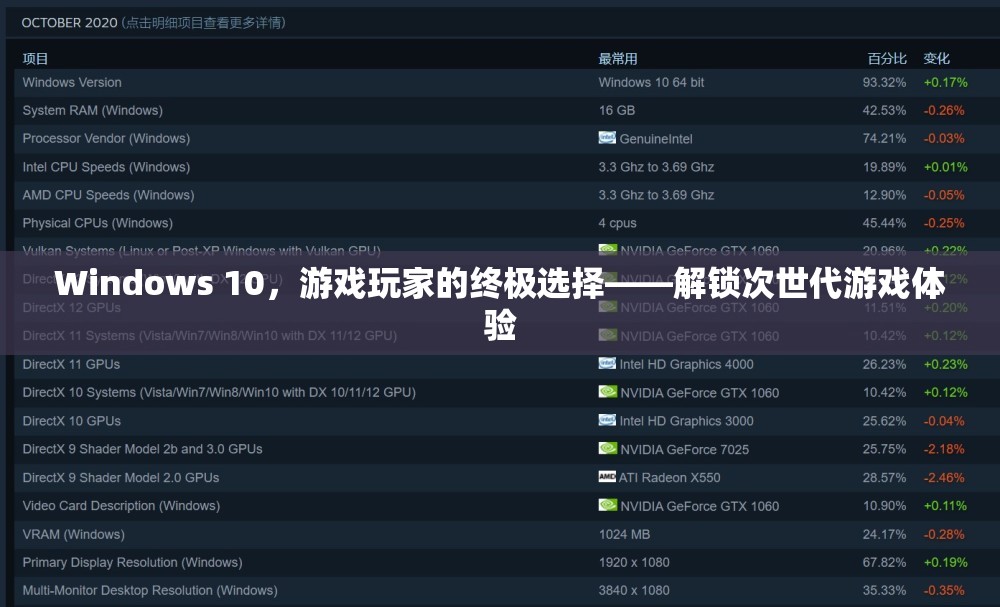Click the +0.23% change value
This screenshot has height=607, width=1000.
pos(946,364)
